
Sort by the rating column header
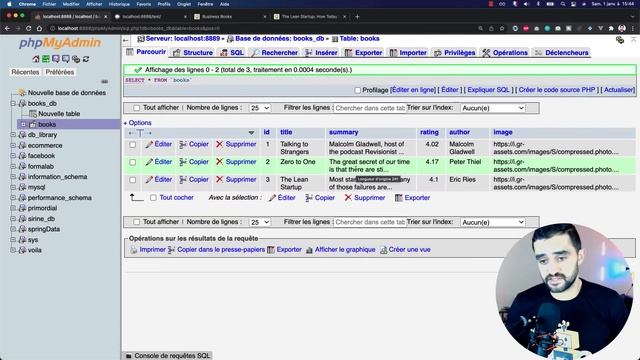(x=429, y=132)
